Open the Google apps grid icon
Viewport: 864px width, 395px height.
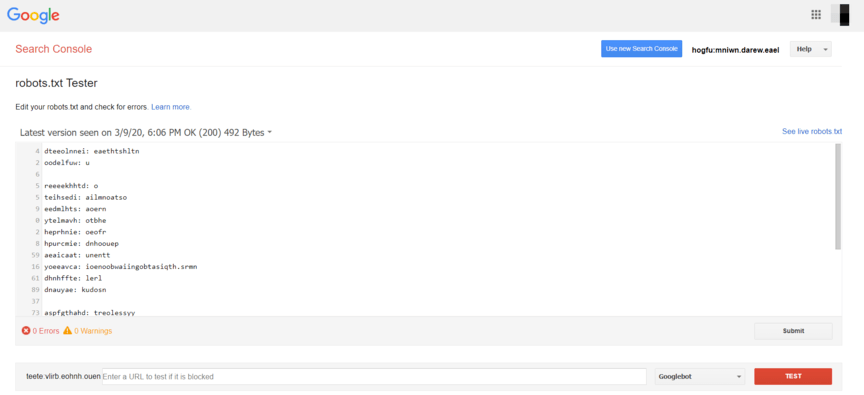point(816,15)
